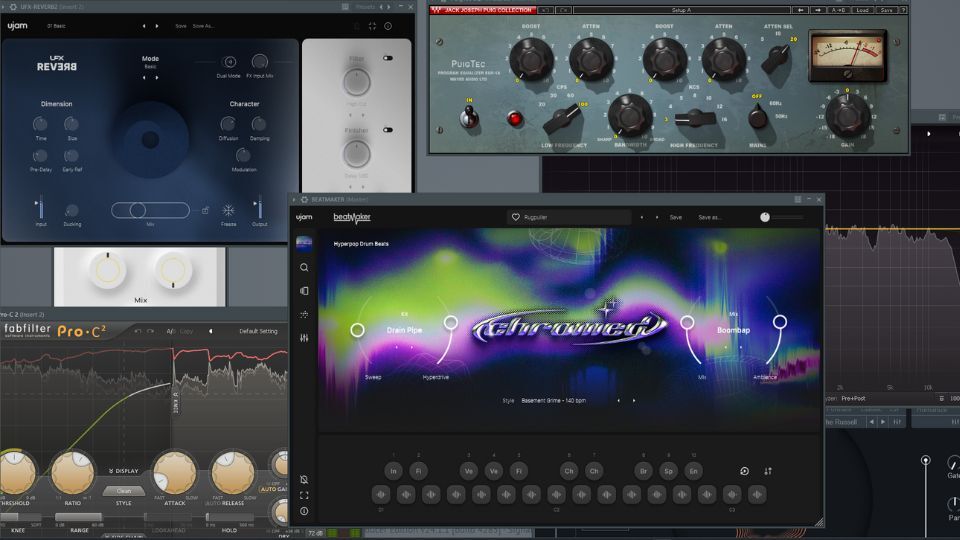The image size is (960, 540).
Task: Toggle the Finisher switch in the reverb panel
Action: (387, 129)
